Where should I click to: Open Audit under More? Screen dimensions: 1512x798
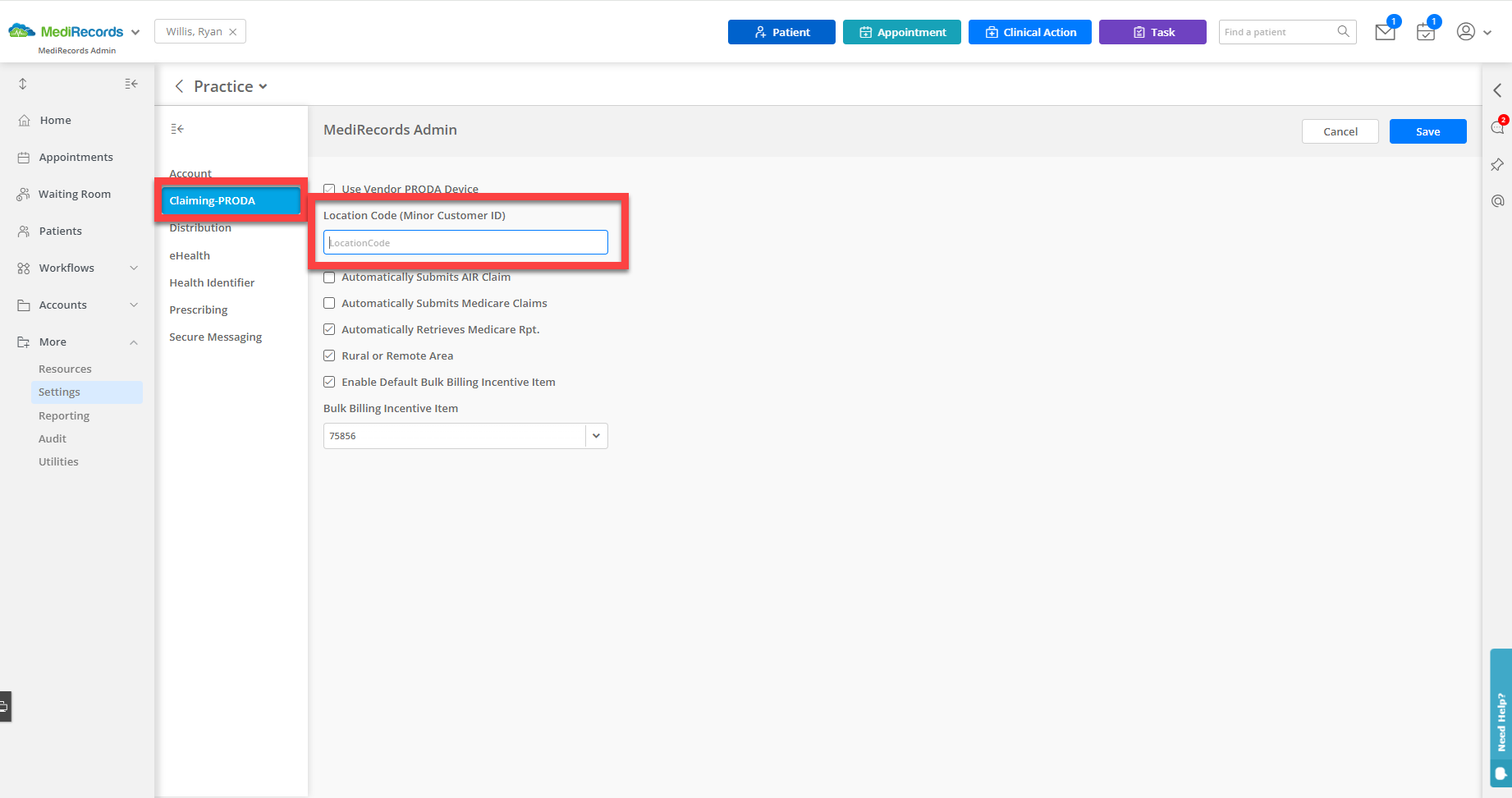pyautogui.click(x=53, y=438)
